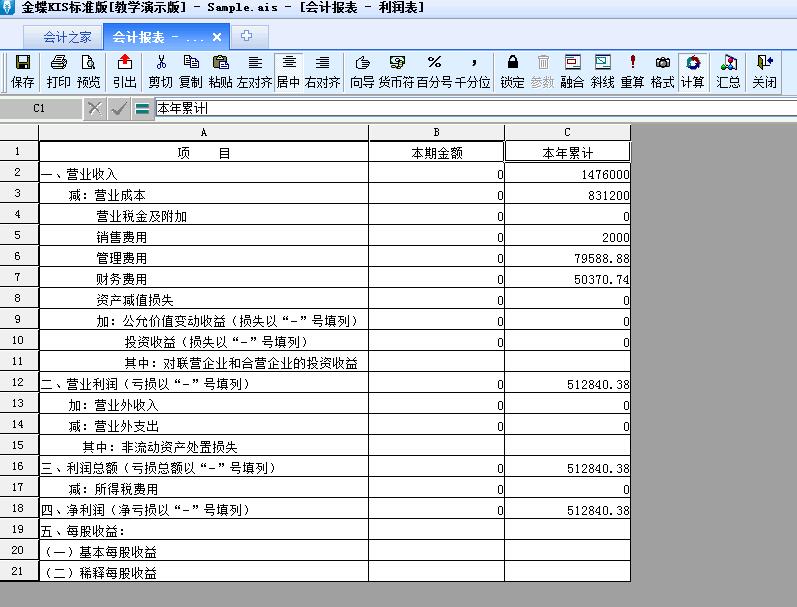The image size is (797, 607).
Task: Click the 打印 (Print) icon
Action: (58, 71)
